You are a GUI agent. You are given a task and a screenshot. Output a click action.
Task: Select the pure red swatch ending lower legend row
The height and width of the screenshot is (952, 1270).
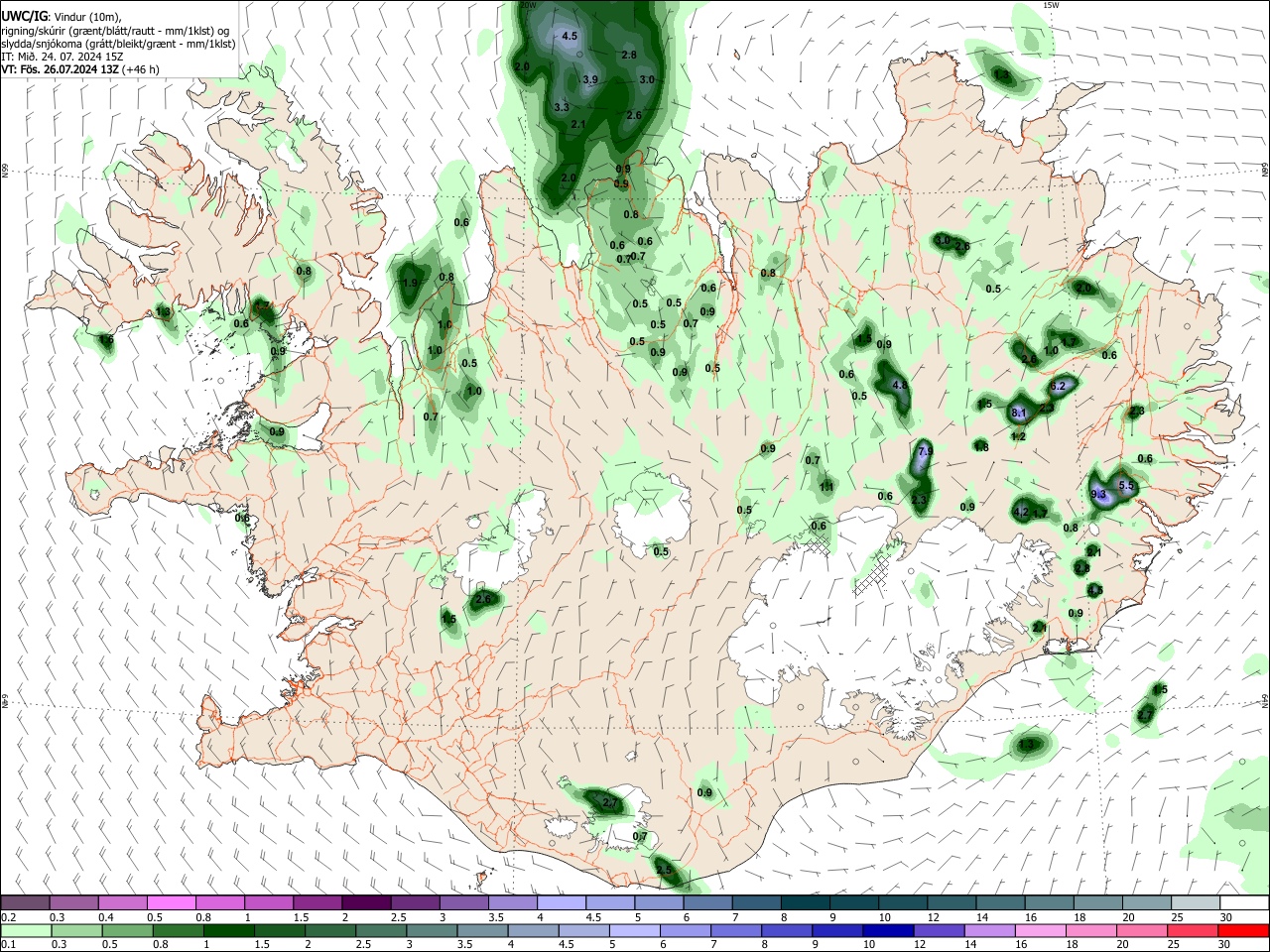pos(1243,930)
